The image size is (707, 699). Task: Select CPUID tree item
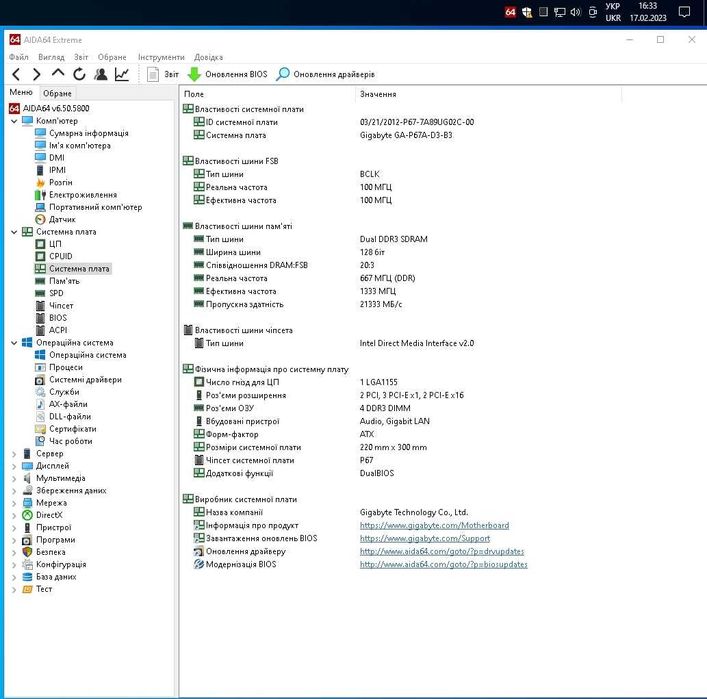coord(60,256)
